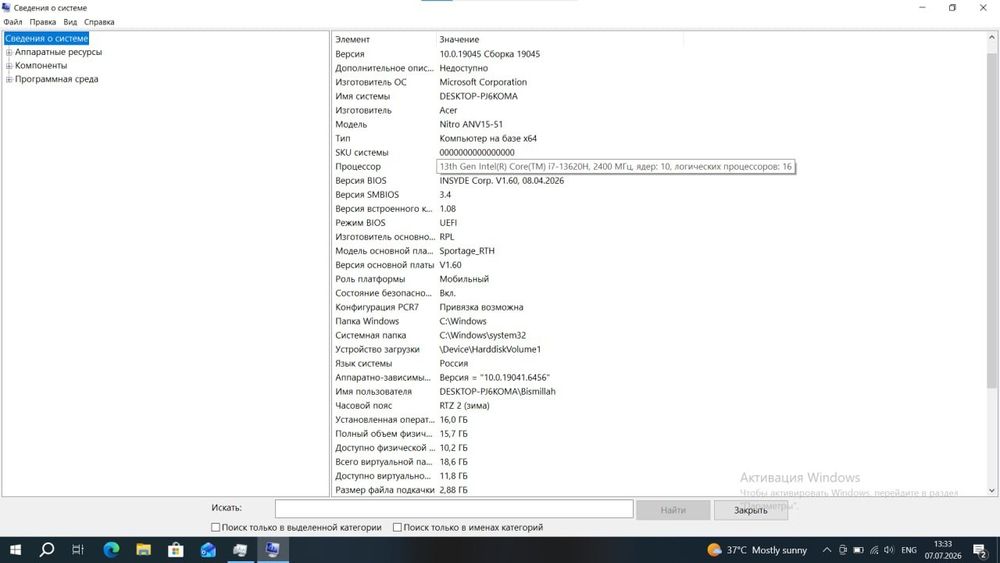Open the notification Action Center
This screenshot has height=563, width=1000.
(981, 550)
